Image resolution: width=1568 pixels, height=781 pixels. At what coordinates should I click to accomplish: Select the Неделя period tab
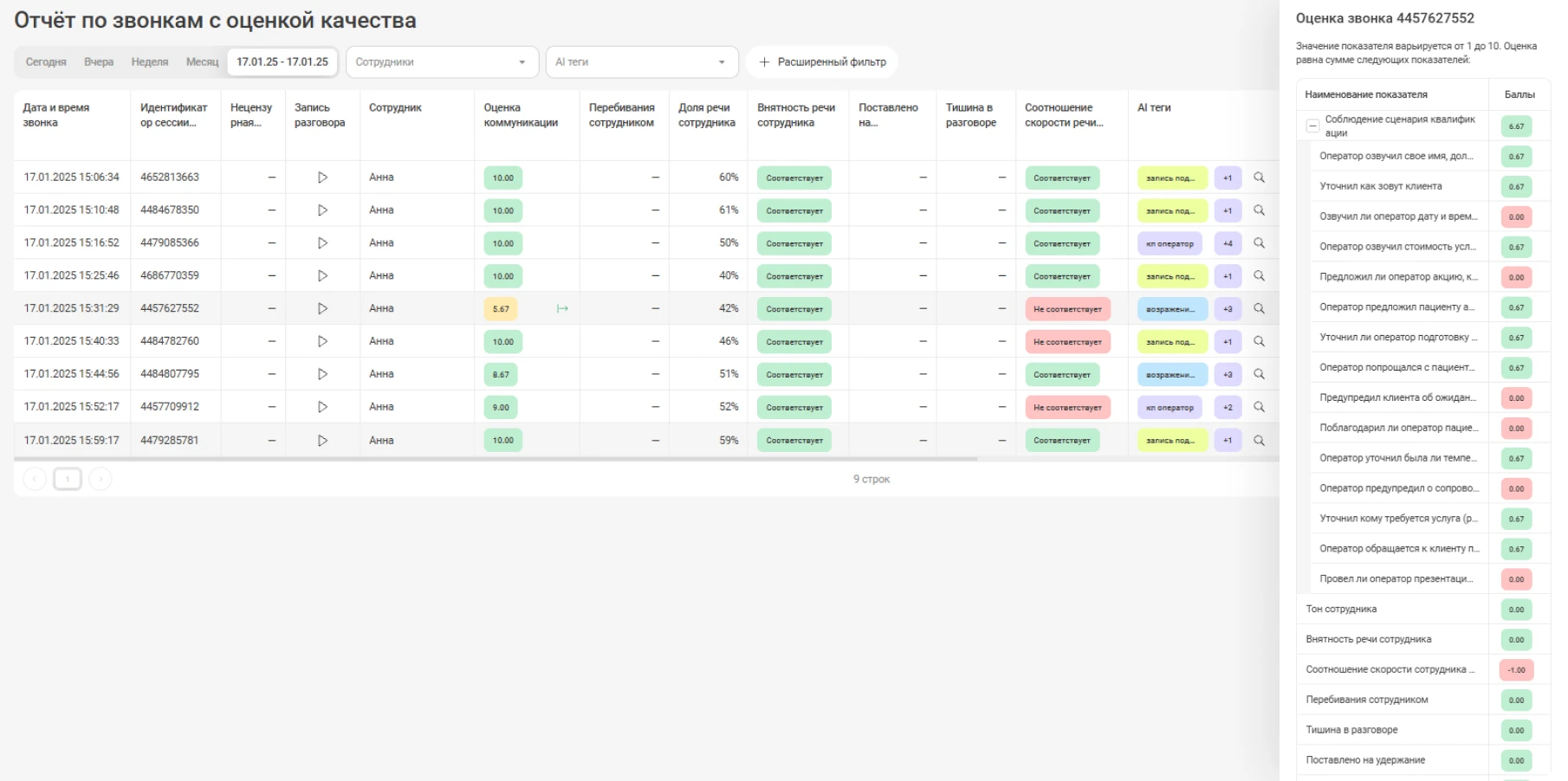(x=150, y=62)
